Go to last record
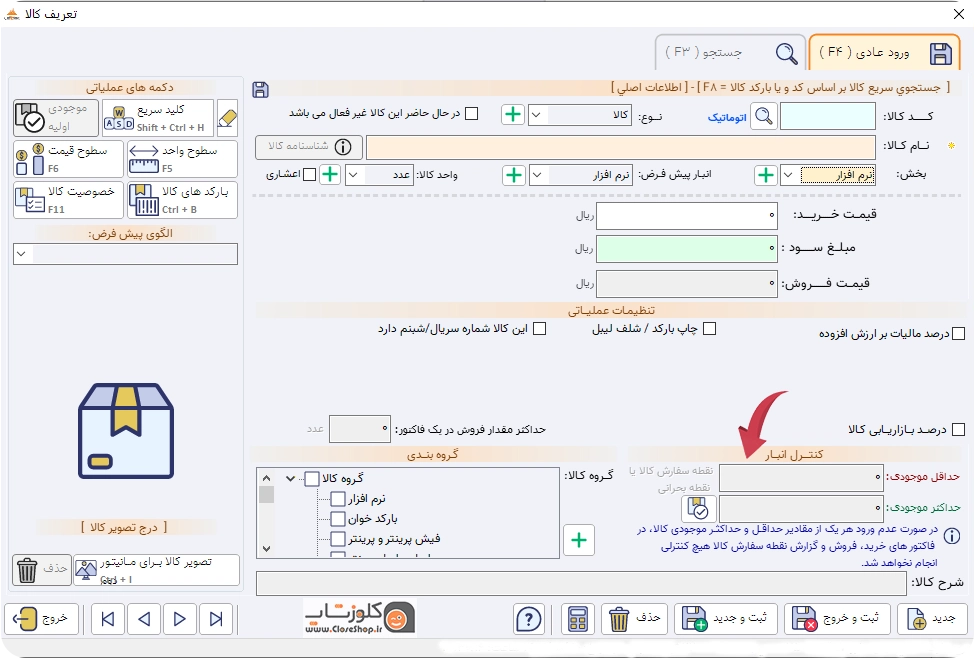 click(x=216, y=619)
